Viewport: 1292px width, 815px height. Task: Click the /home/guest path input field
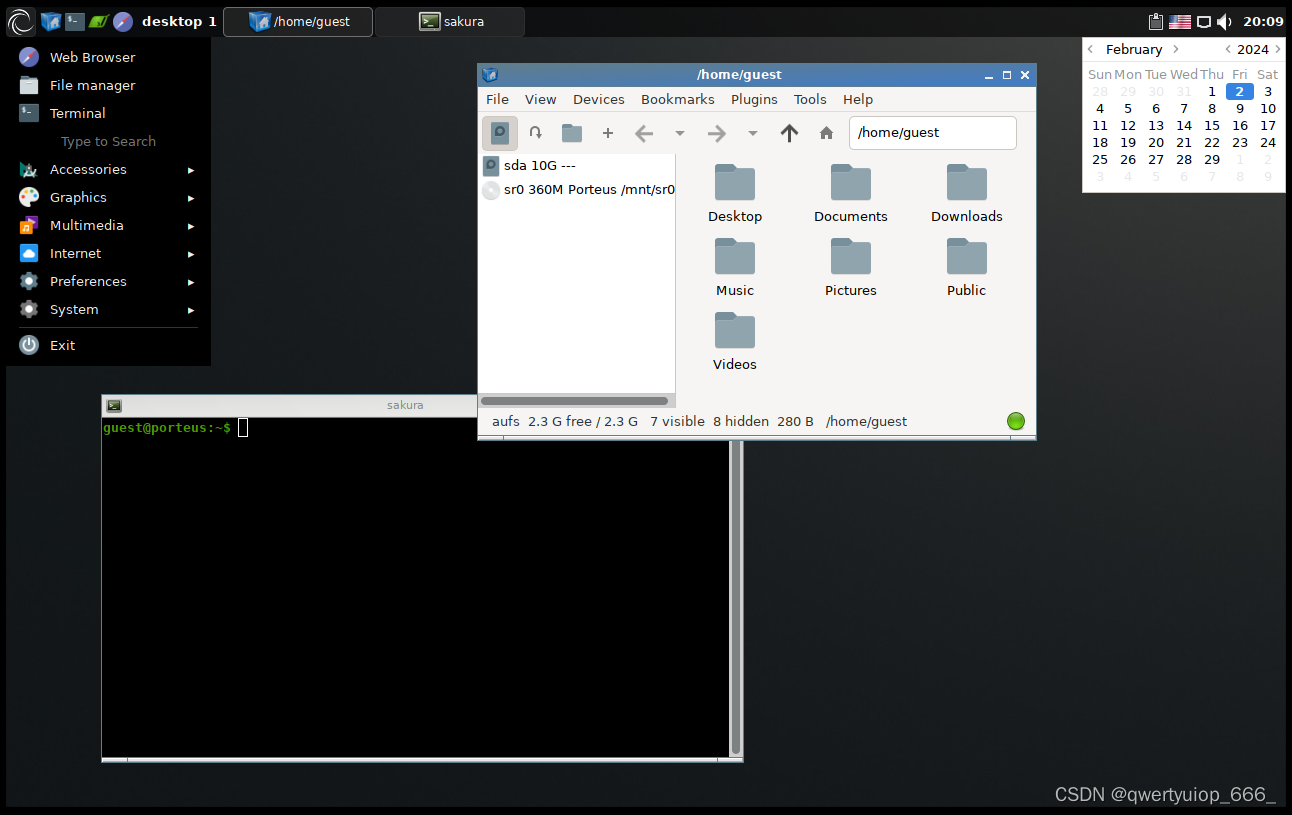932,132
